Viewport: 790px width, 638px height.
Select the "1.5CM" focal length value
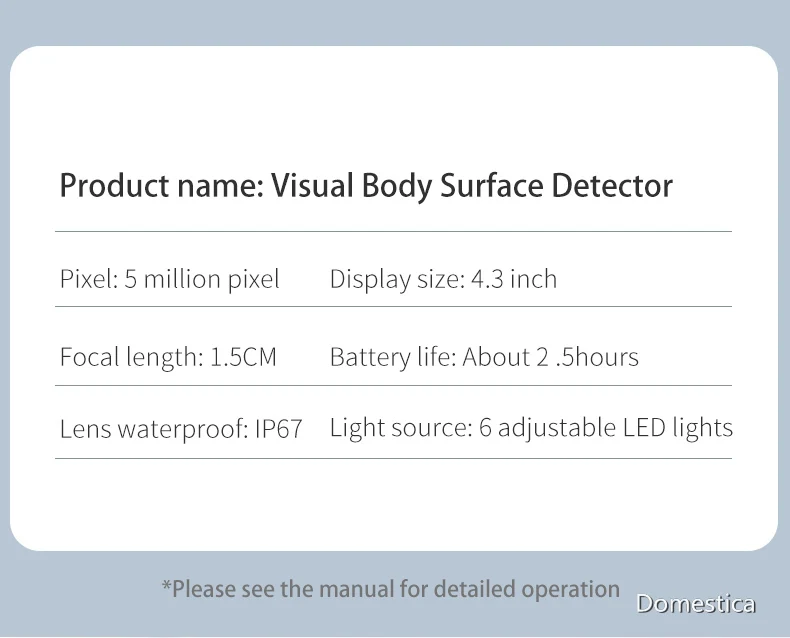[243, 357]
